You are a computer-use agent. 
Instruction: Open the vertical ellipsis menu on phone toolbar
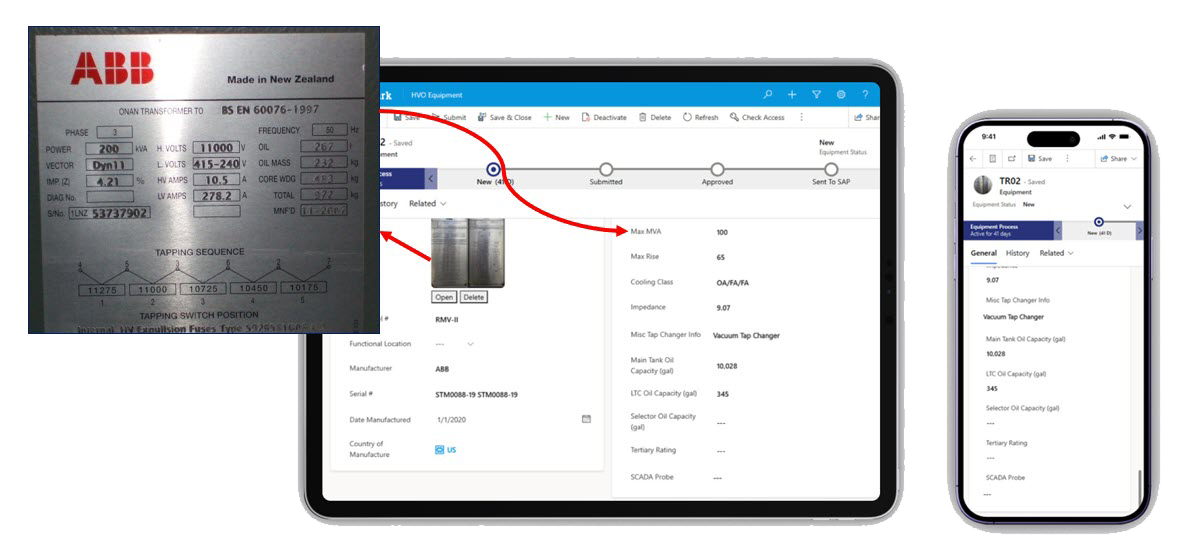click(x=1068, y=159)
